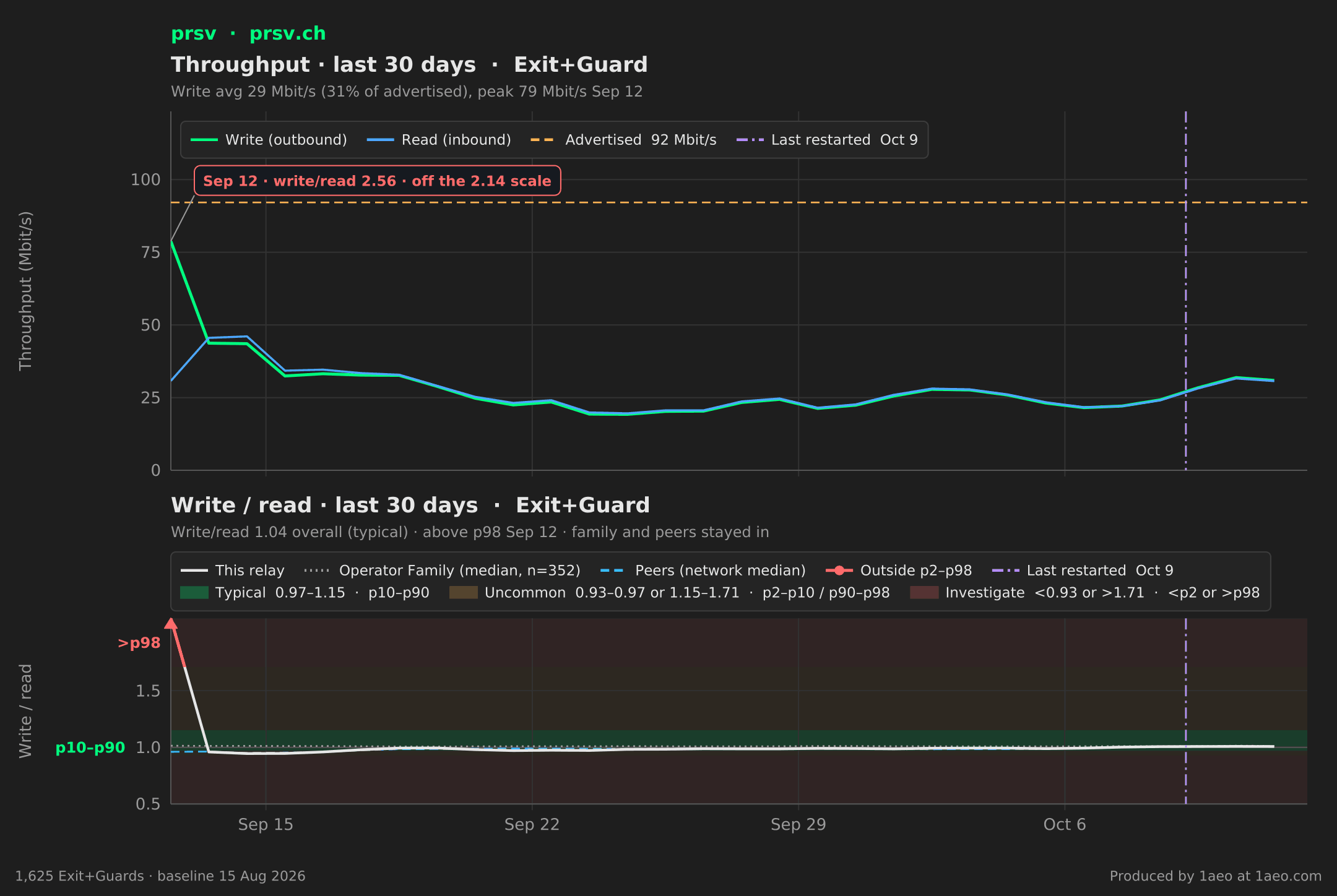Click the 'Throughput (Mbit/s)' y-axis label

pyautogui.click(x=25, y=291)
